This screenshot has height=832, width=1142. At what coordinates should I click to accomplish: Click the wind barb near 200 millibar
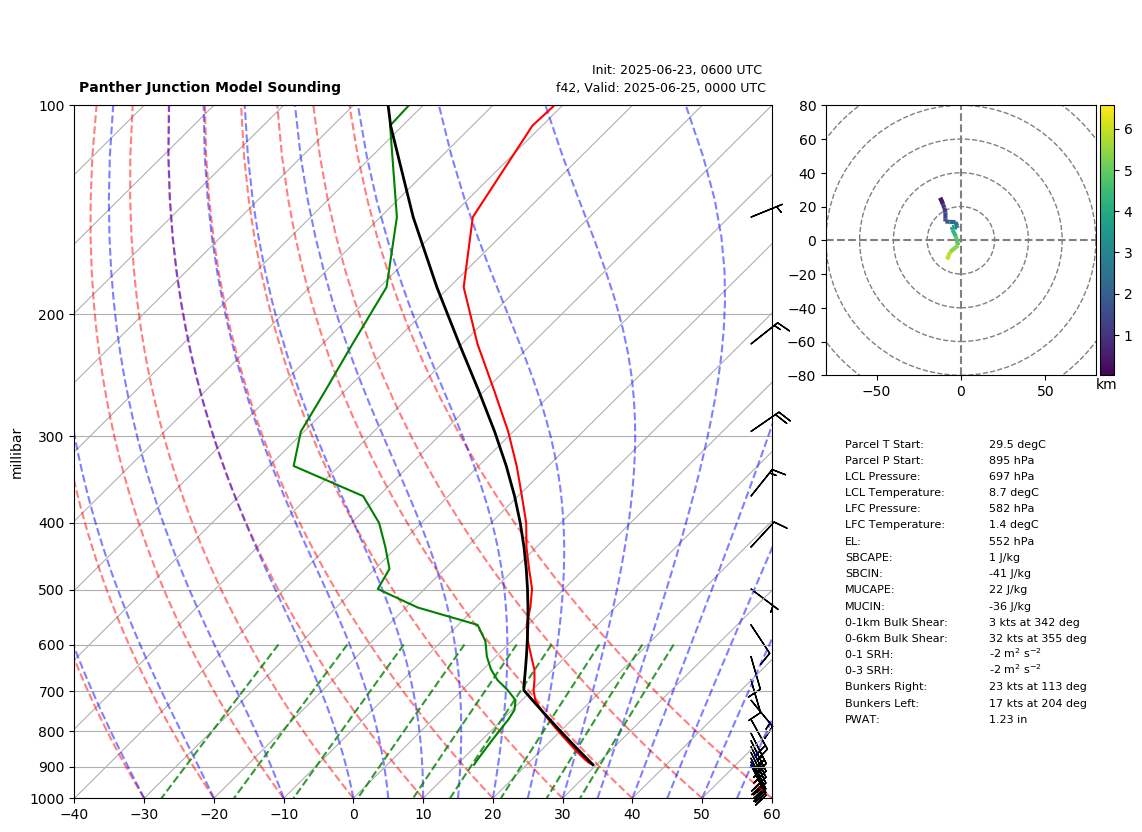click(771, 333)
